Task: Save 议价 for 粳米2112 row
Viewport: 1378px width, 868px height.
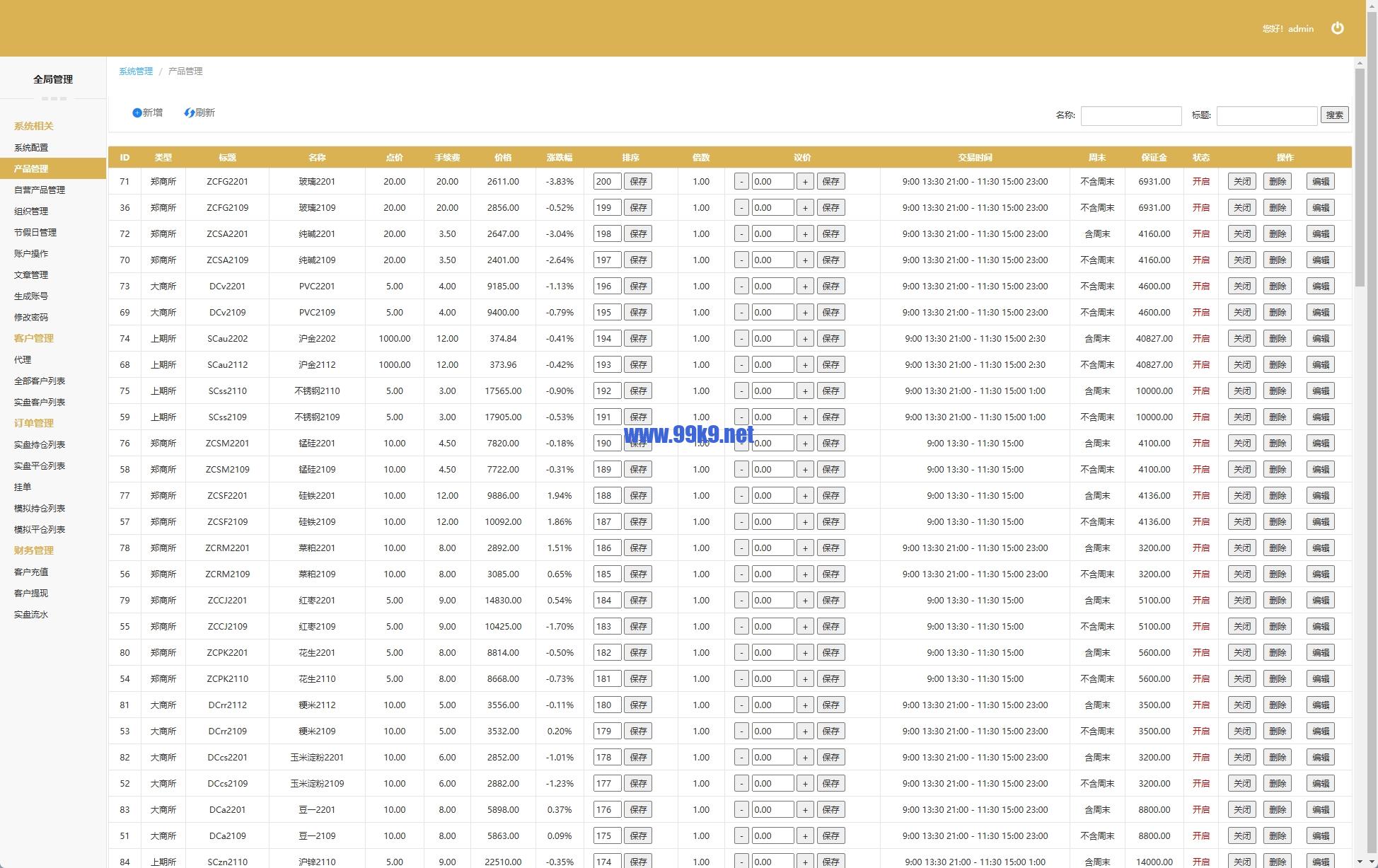Action: coord(830,705)
